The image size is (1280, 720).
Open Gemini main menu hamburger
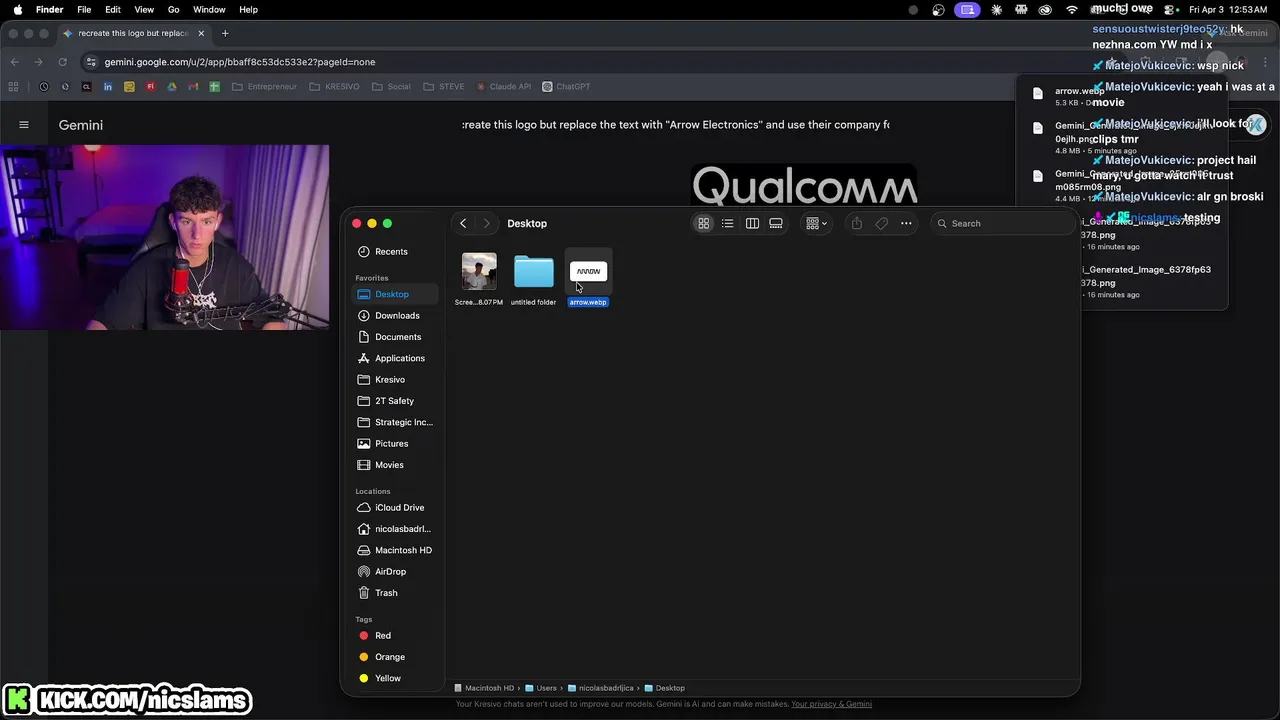click(x=24, y=125)
